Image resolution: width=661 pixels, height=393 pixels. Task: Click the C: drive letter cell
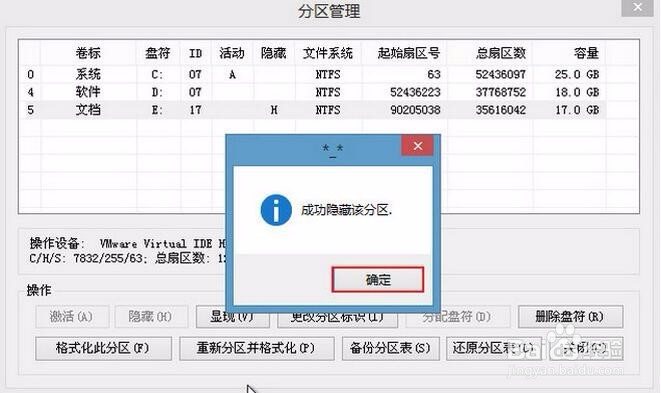pos(157,75)
